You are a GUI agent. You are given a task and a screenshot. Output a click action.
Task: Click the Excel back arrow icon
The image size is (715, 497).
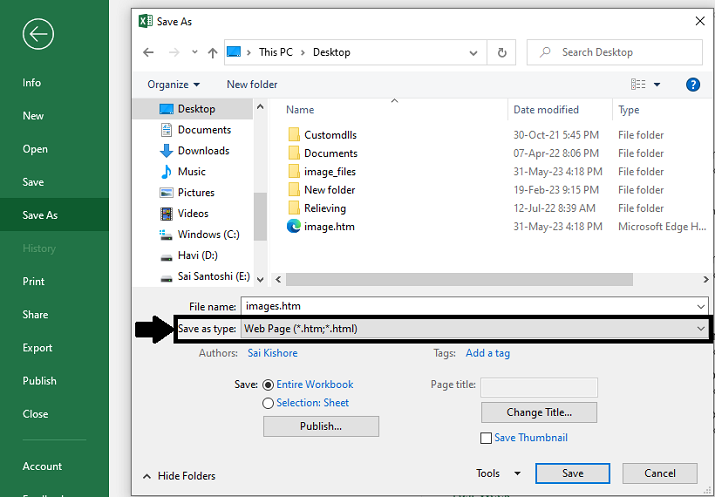[x=38, y=34]
